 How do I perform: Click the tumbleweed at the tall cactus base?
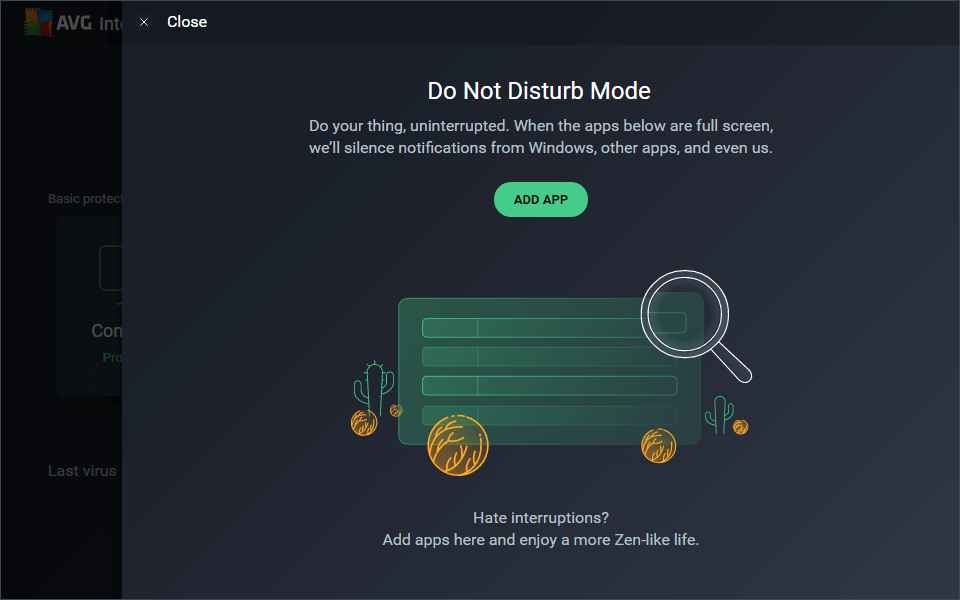(x=364, y=423)
